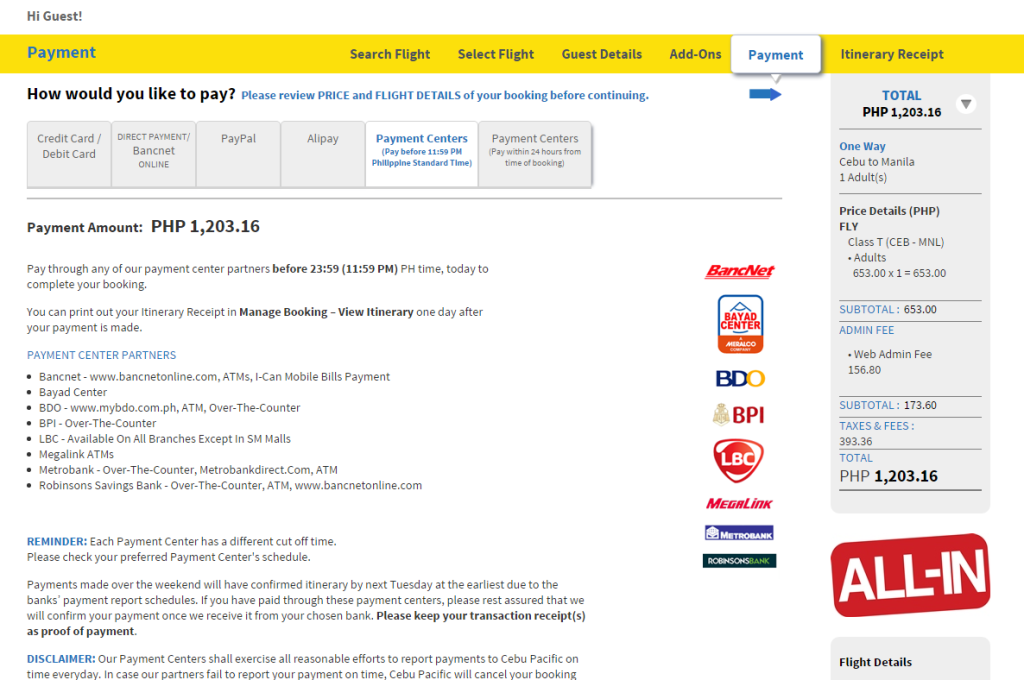Click Cebu to Manila route text

[x=876, y=162]
